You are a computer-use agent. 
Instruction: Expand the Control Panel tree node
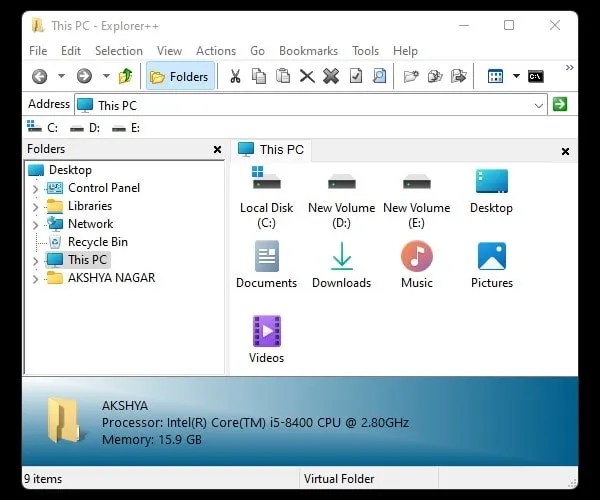(x=35, y=189)
